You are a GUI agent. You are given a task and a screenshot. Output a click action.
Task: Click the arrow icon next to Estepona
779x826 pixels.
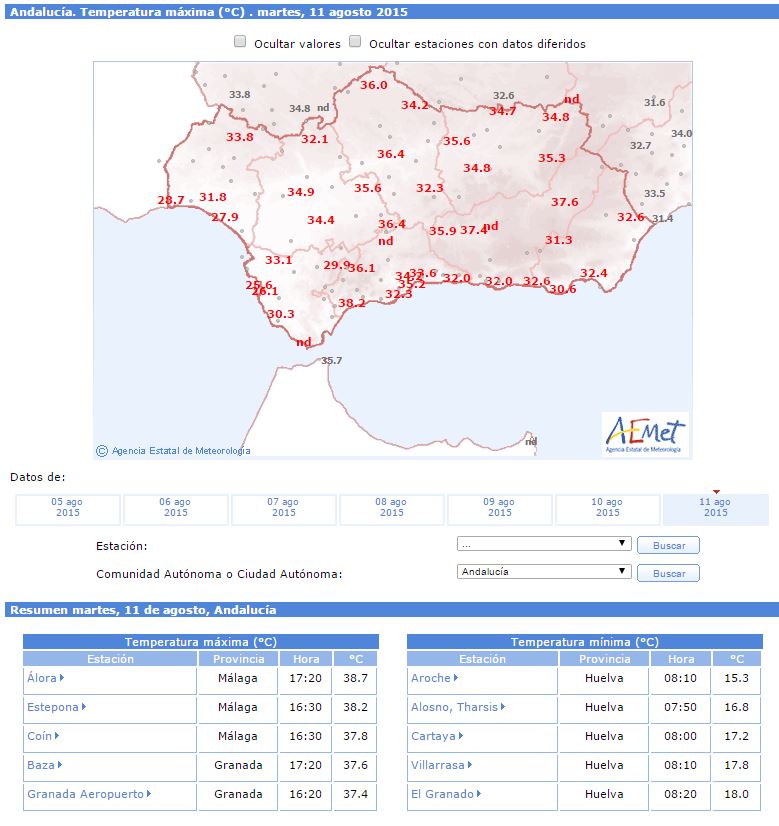[x=84, y=708]
